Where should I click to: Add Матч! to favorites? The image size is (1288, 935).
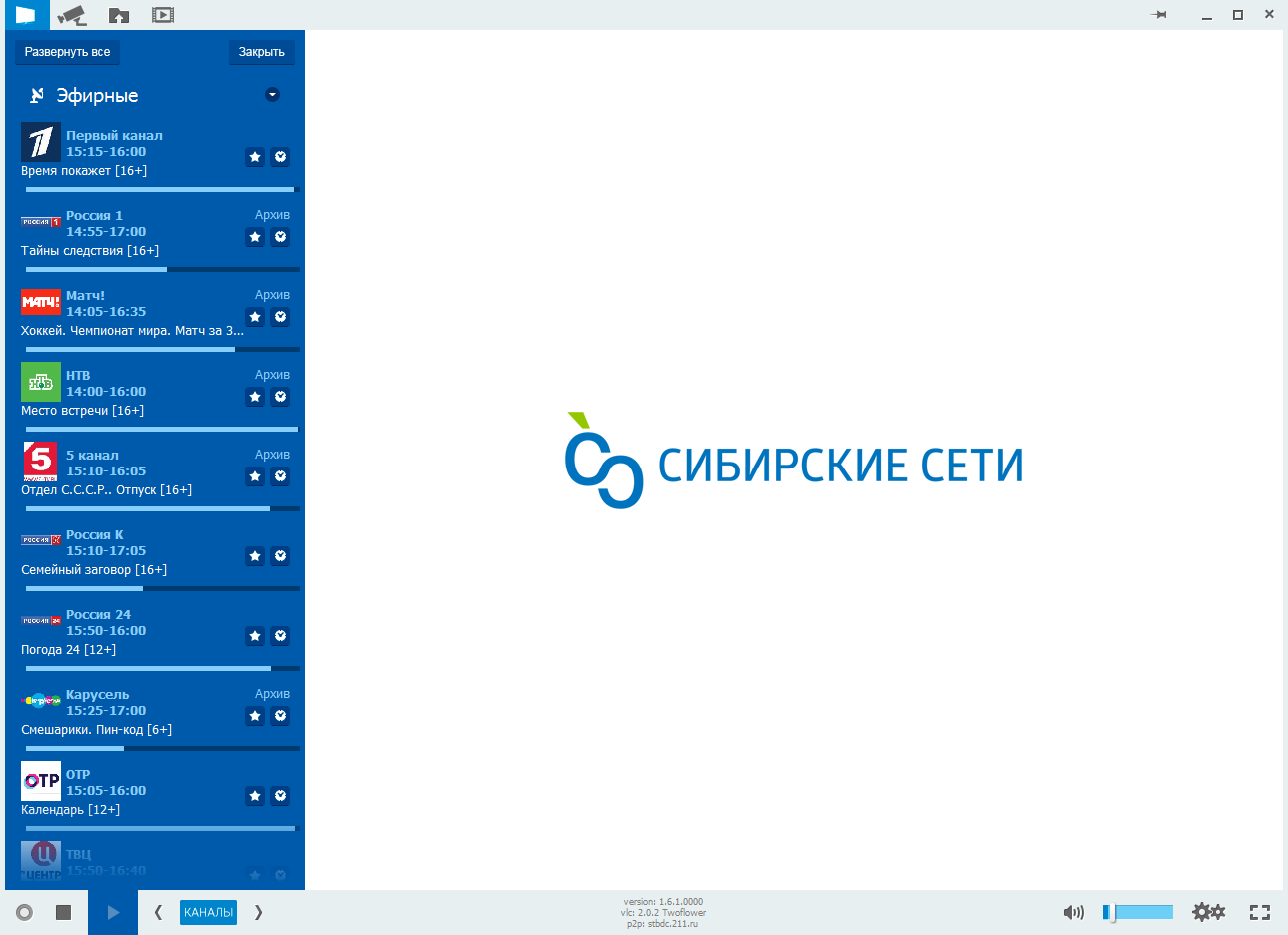point(255,317)
